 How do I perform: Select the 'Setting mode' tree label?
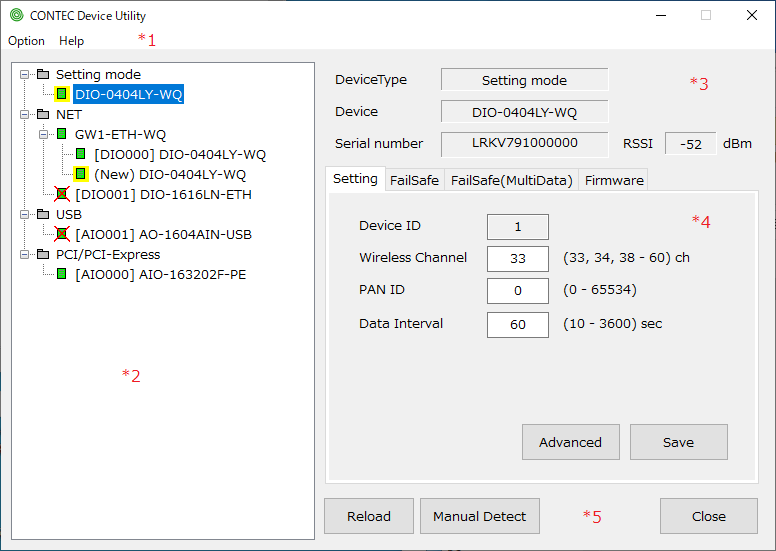pyautogui.click(x=98, y=74)
